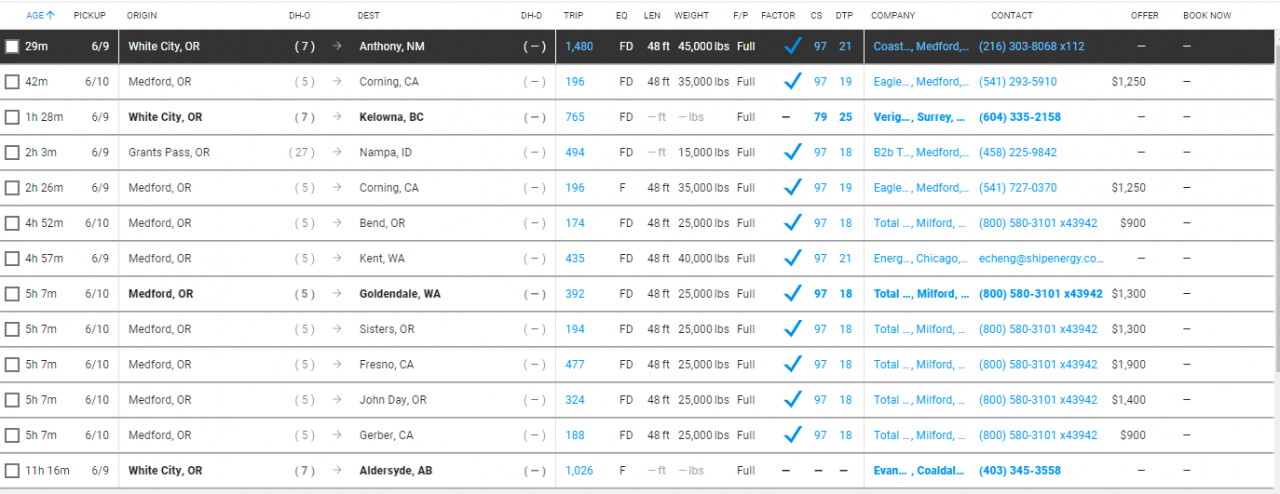Check the box for Aldersyde, AB load
The image size is (1280, 494).
12,471
